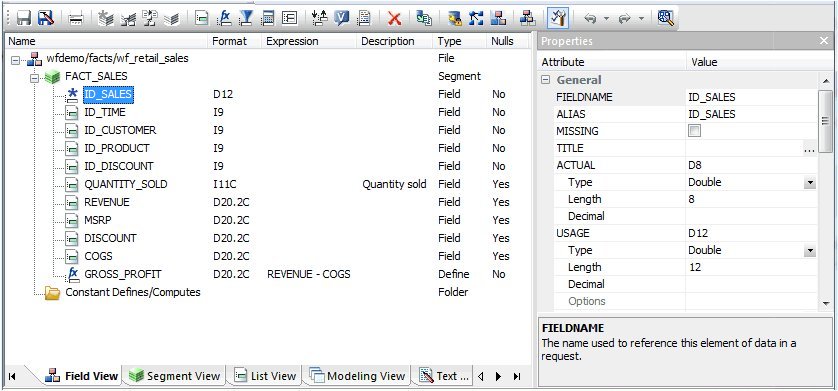Click the fx Define field toolbar icon
The width and height of the screenshot is (838, 391).
point(224,19)
